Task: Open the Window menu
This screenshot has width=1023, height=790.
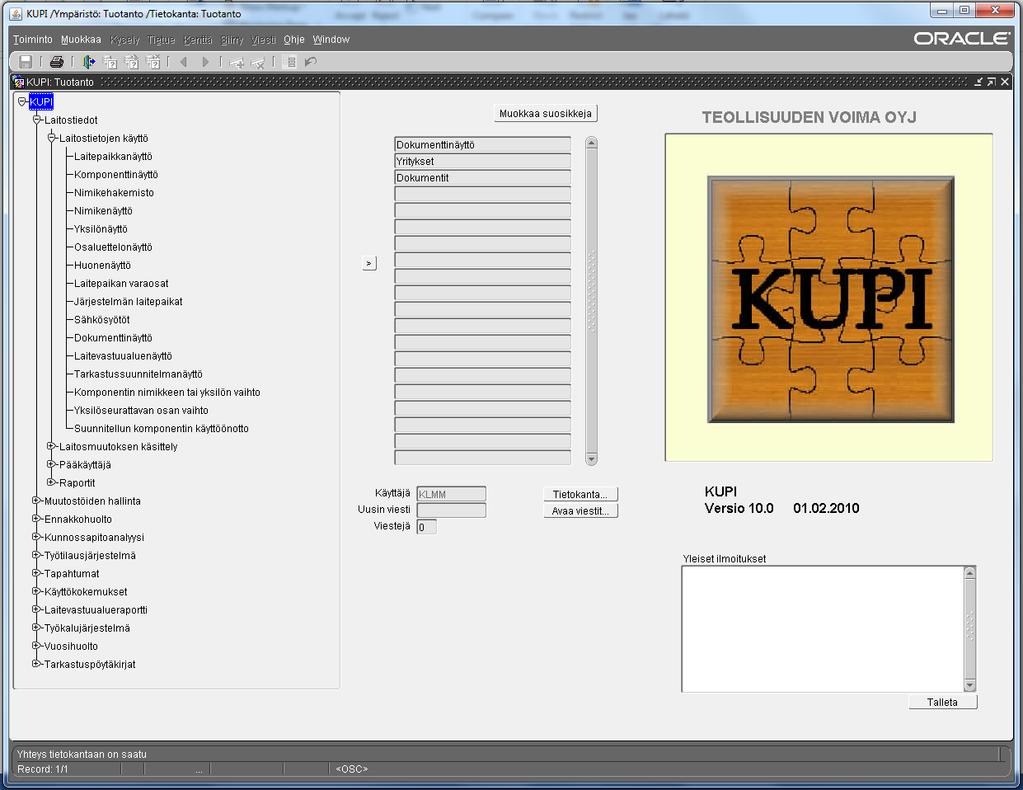Action: point(331,40)
